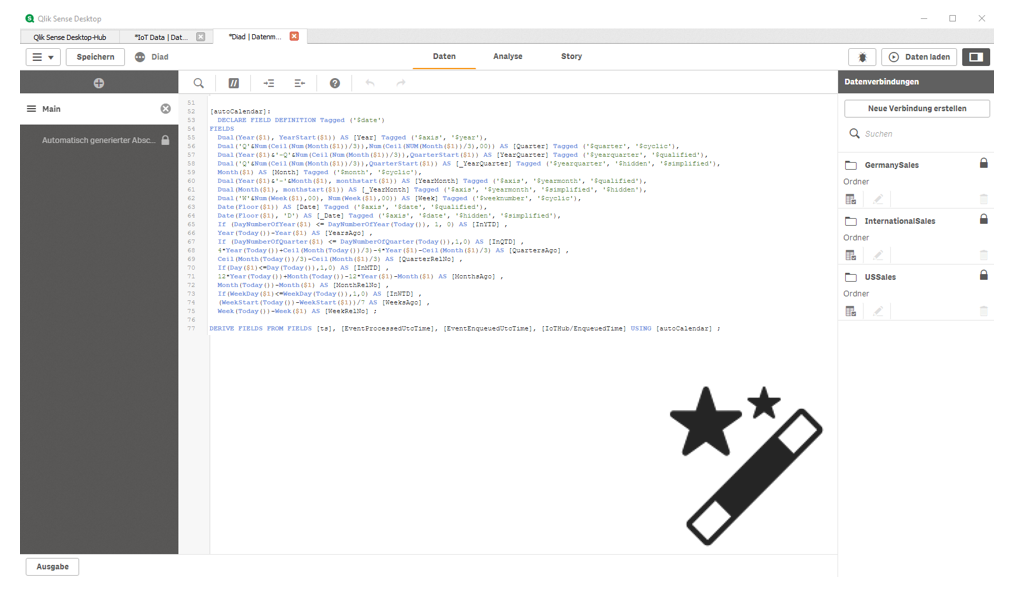Image resolution: width=1016 pixels, height=595 pixels.
Task: Click edit pencil icon under GermanySales
Action: [x=878, y=199]
